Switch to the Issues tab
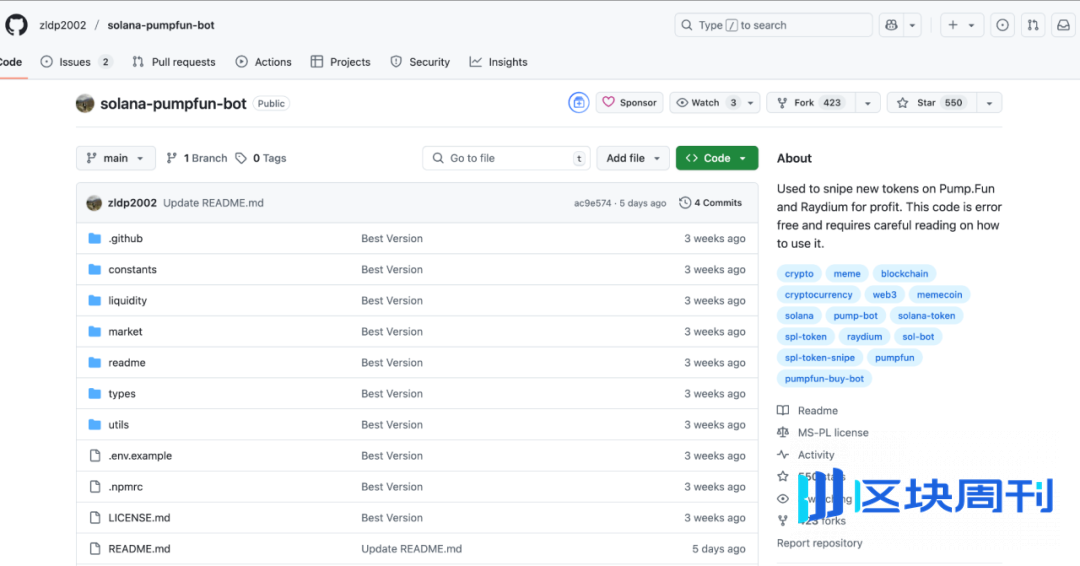The width and height of the screenshot is (1080, 566). 76,62
